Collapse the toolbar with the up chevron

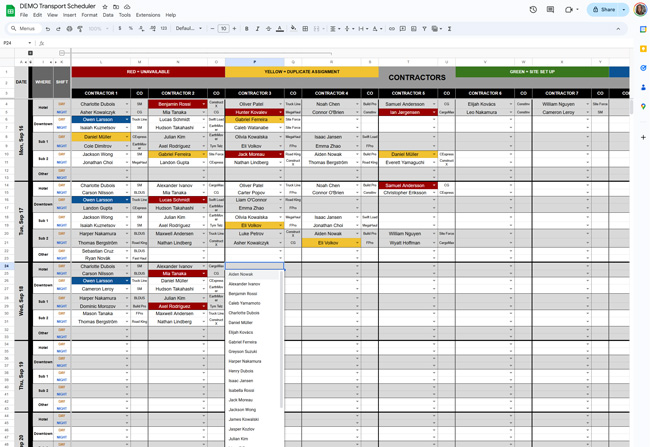(618, 29)
